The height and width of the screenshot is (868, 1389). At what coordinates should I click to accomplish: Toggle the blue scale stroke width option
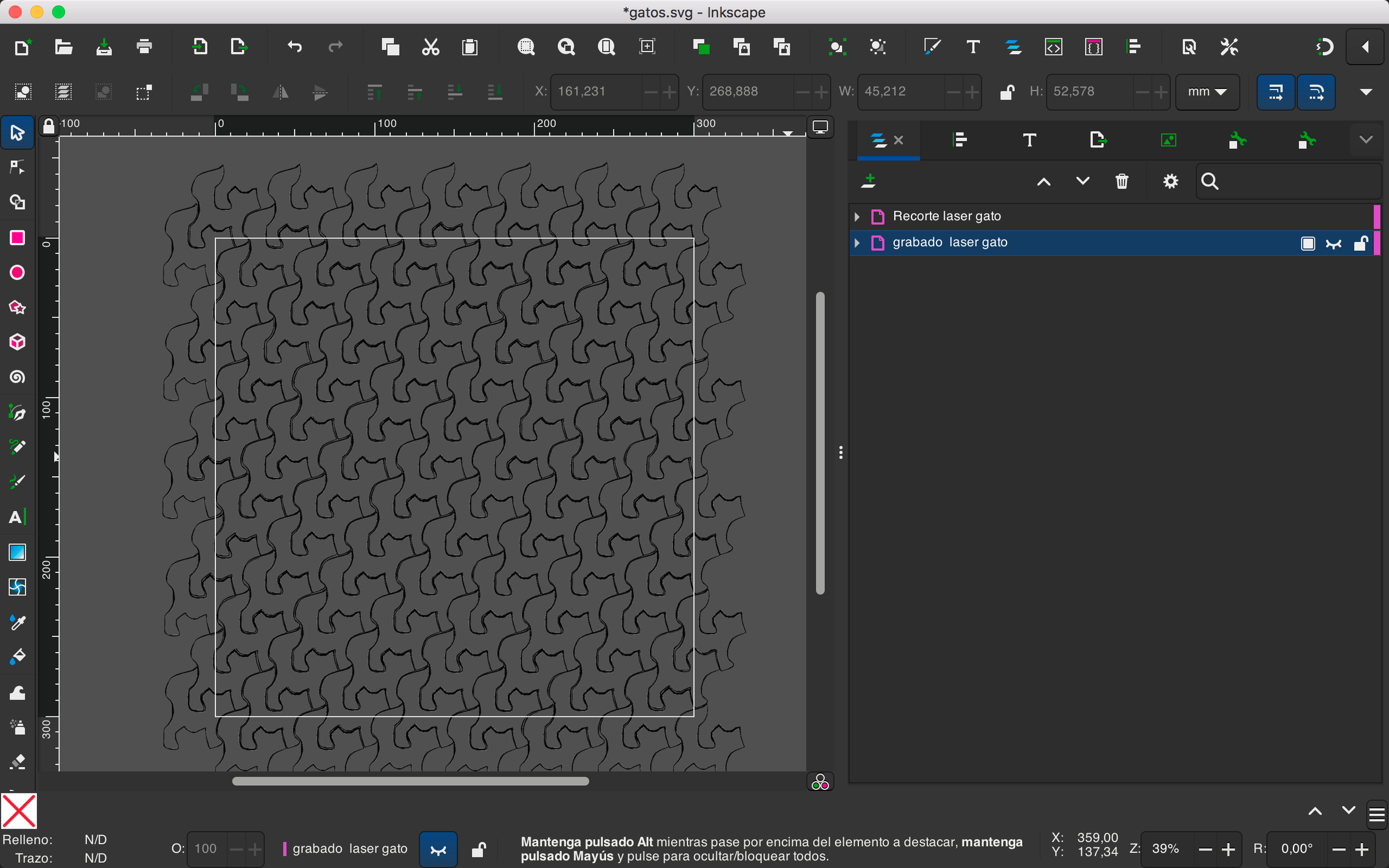[1276, 92]
